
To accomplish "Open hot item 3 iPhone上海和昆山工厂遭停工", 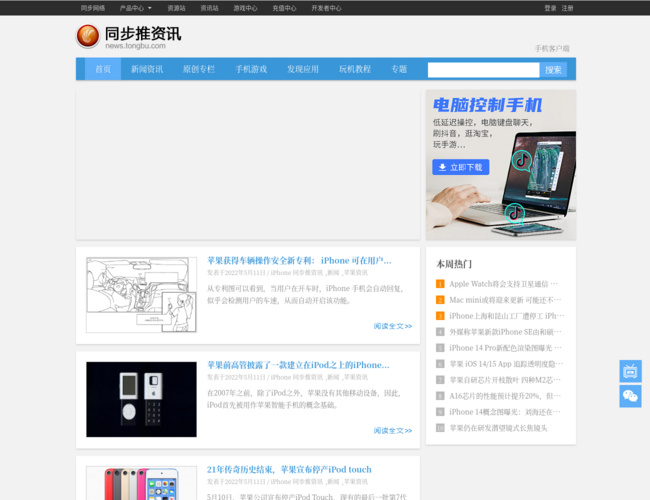I will [x=507, y=316].
